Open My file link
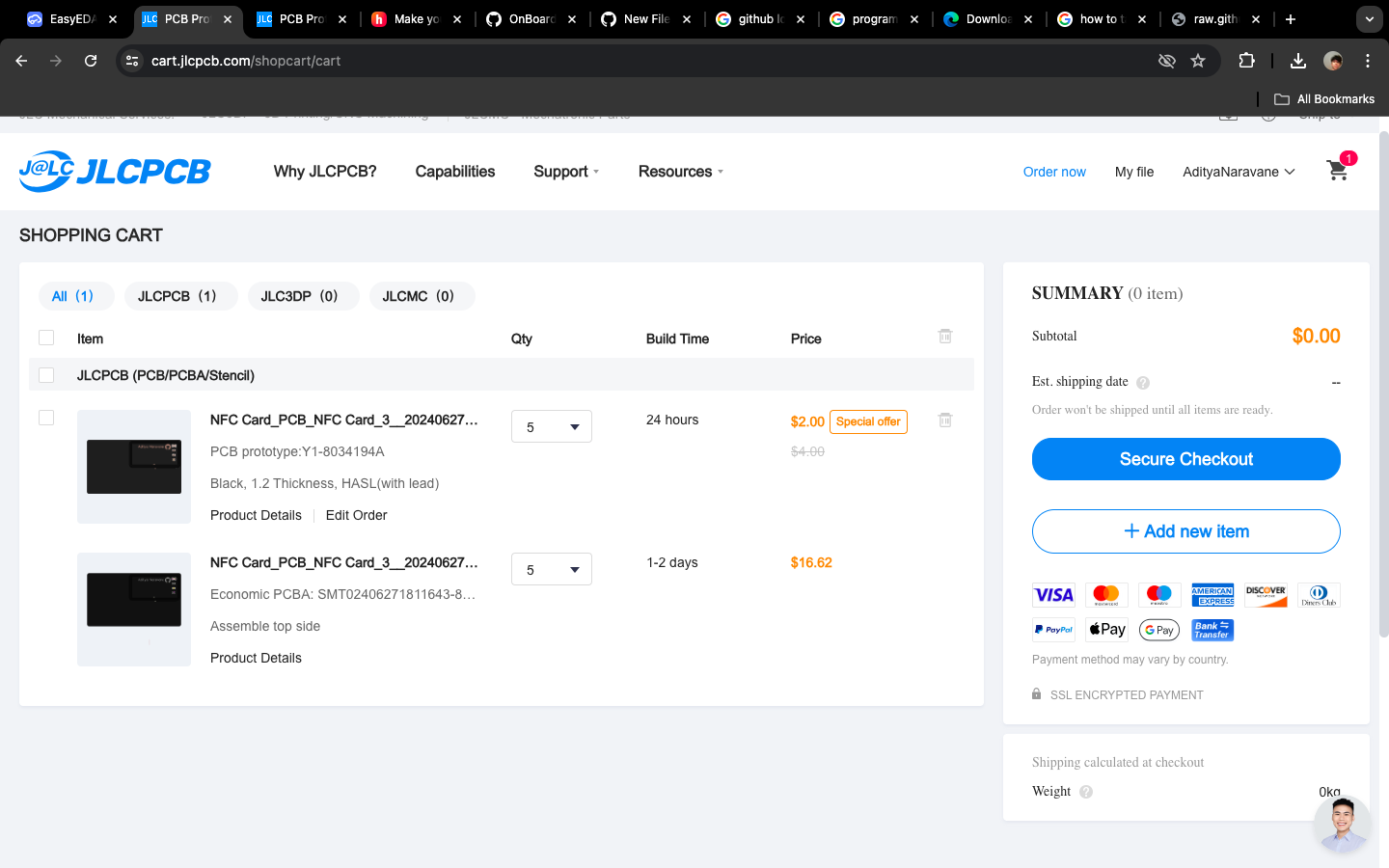Screen dimensions: 1389x868 click(1134, 172)
